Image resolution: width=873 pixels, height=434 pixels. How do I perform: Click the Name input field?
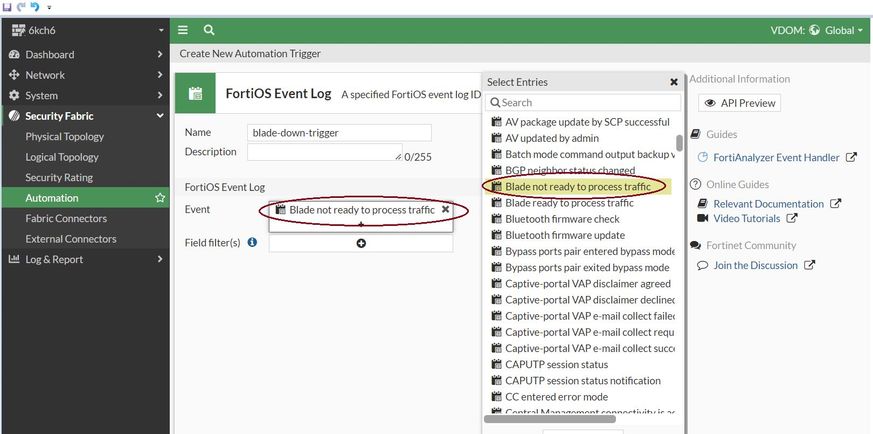[339, 133]
